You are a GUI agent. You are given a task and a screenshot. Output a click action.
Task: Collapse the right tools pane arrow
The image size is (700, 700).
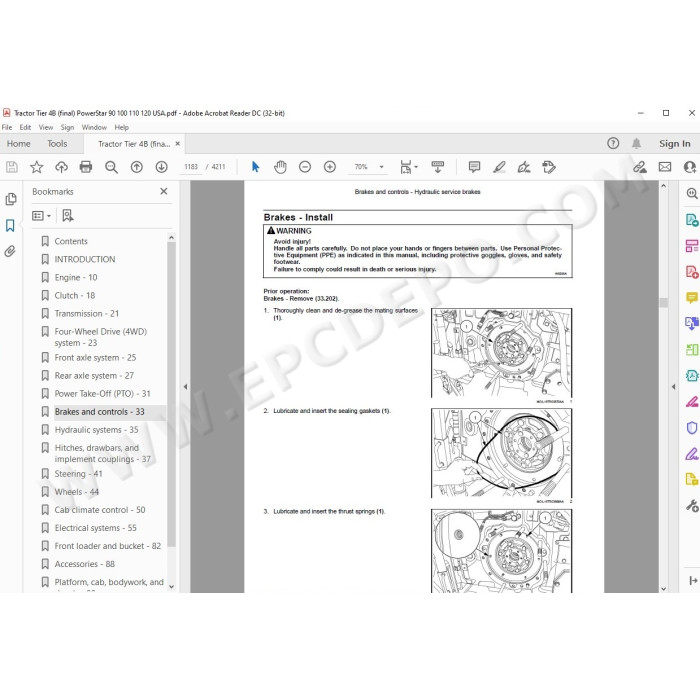pos(673,387)
